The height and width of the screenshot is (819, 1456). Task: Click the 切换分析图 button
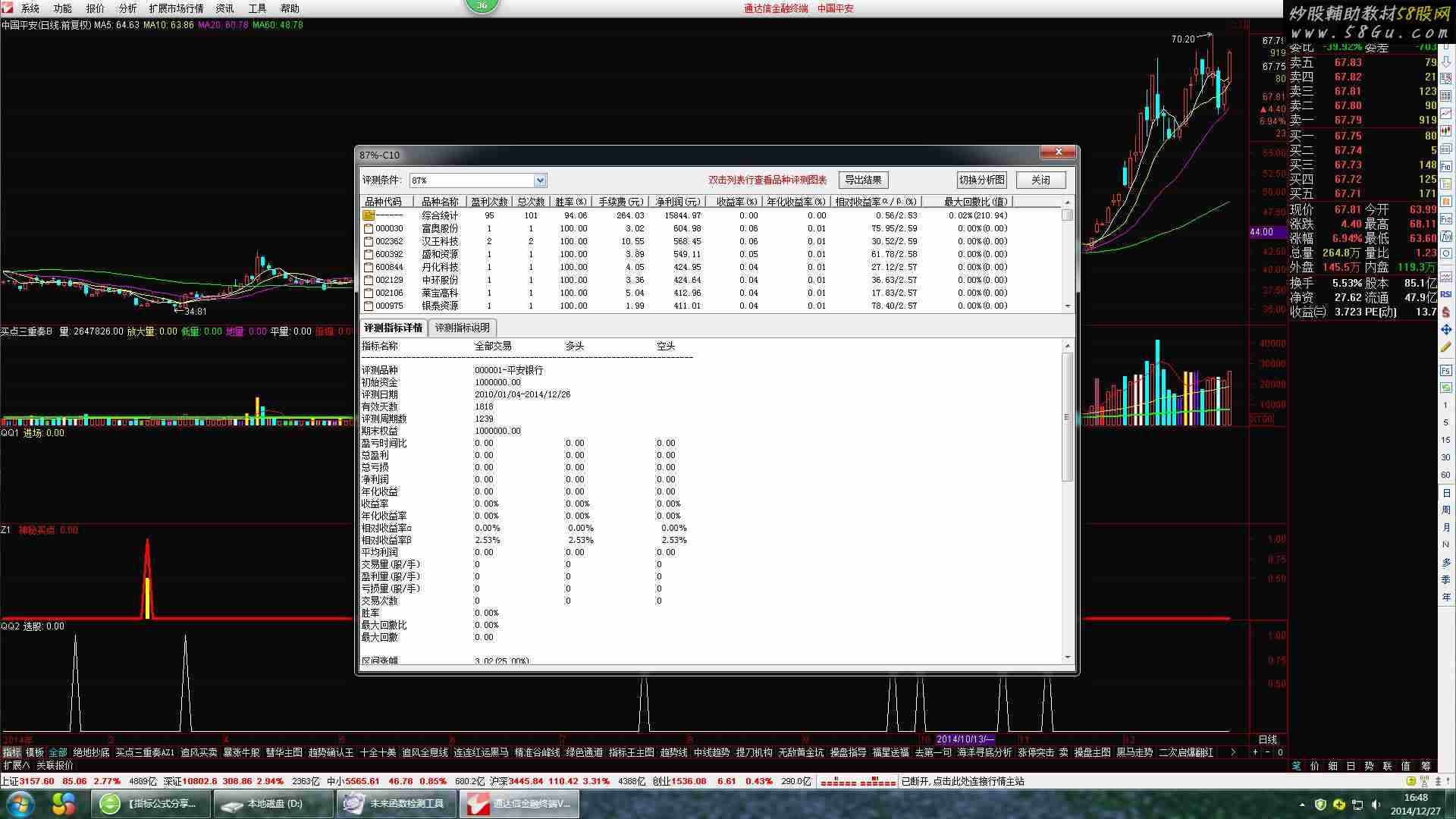[x=981, y=180]
